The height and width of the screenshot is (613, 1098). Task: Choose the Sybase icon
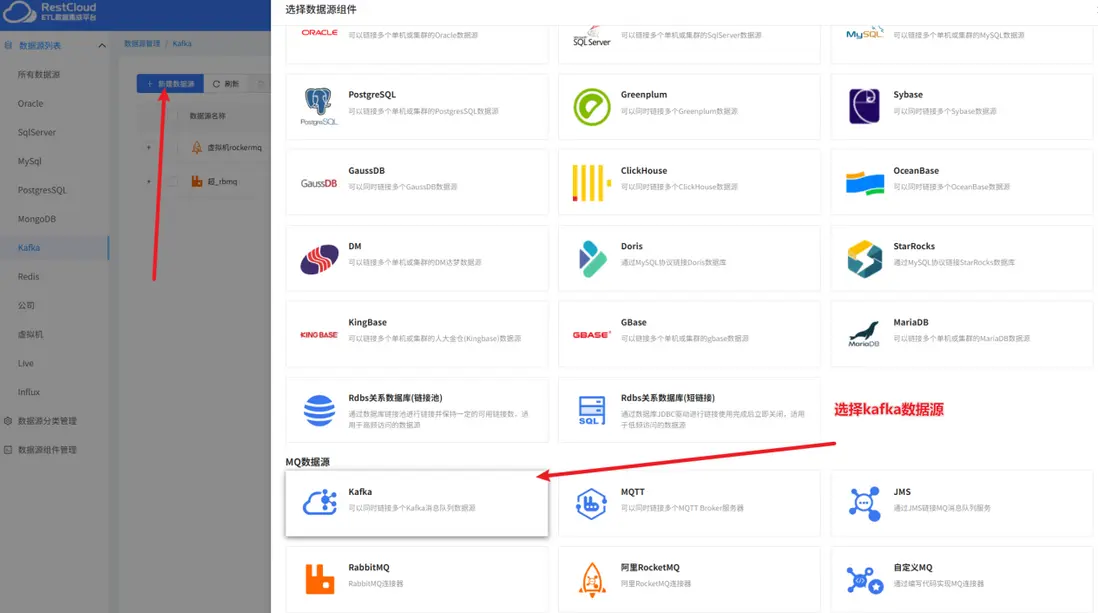[x=864, y=106]
